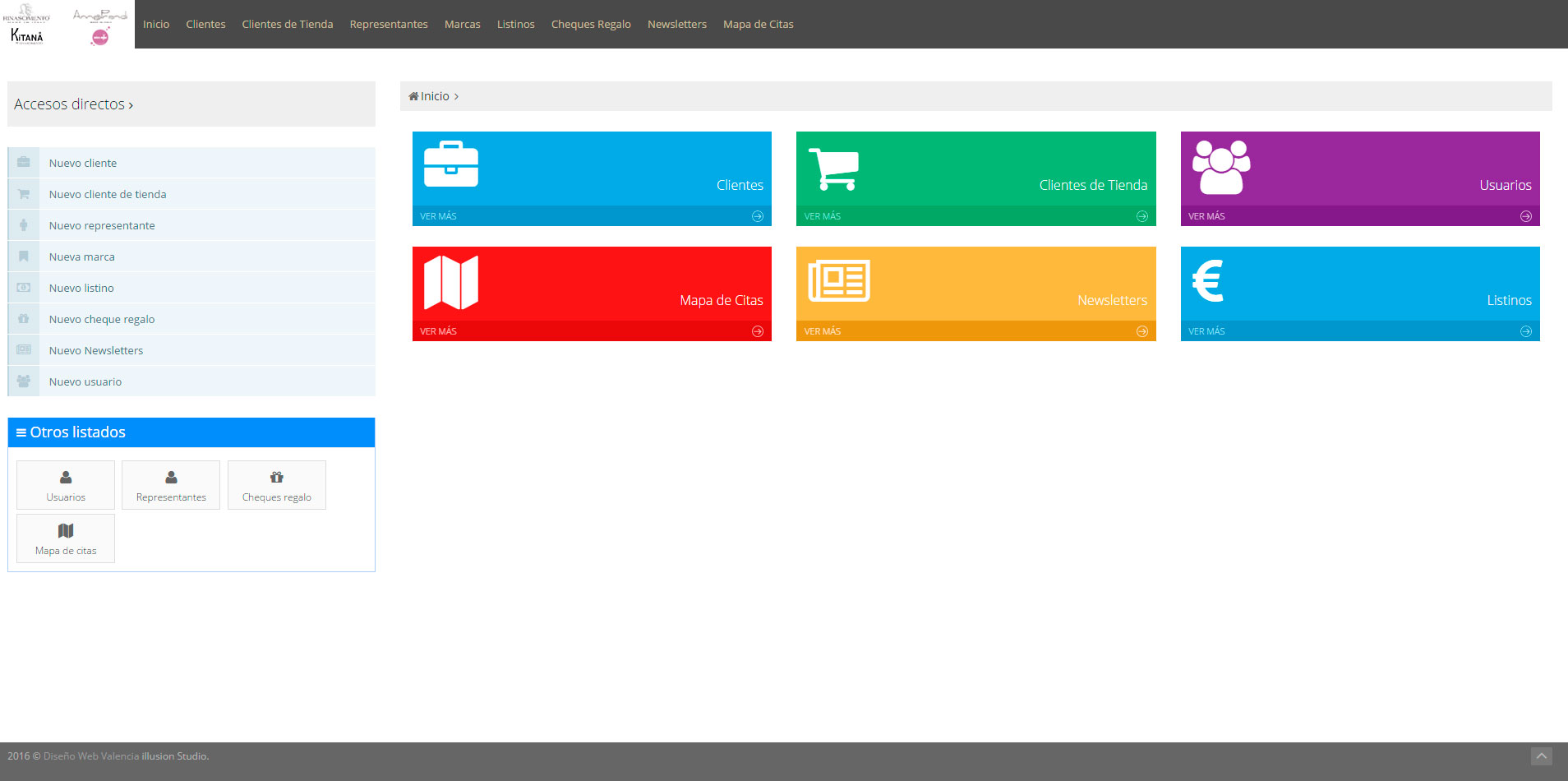Click the Ver más arrow under Clientes

pyautogui.click(x=757, y=216)
